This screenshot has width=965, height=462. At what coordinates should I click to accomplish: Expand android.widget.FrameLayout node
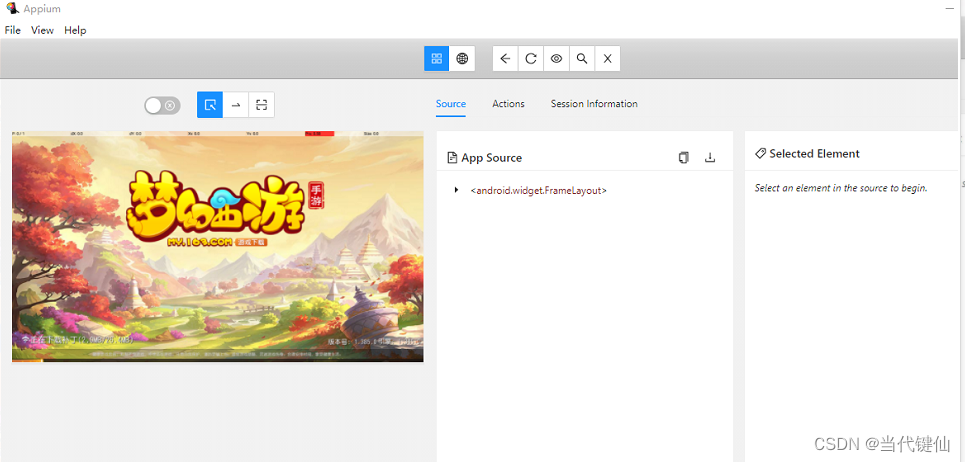pyautogui.click(x=456, y=190)
